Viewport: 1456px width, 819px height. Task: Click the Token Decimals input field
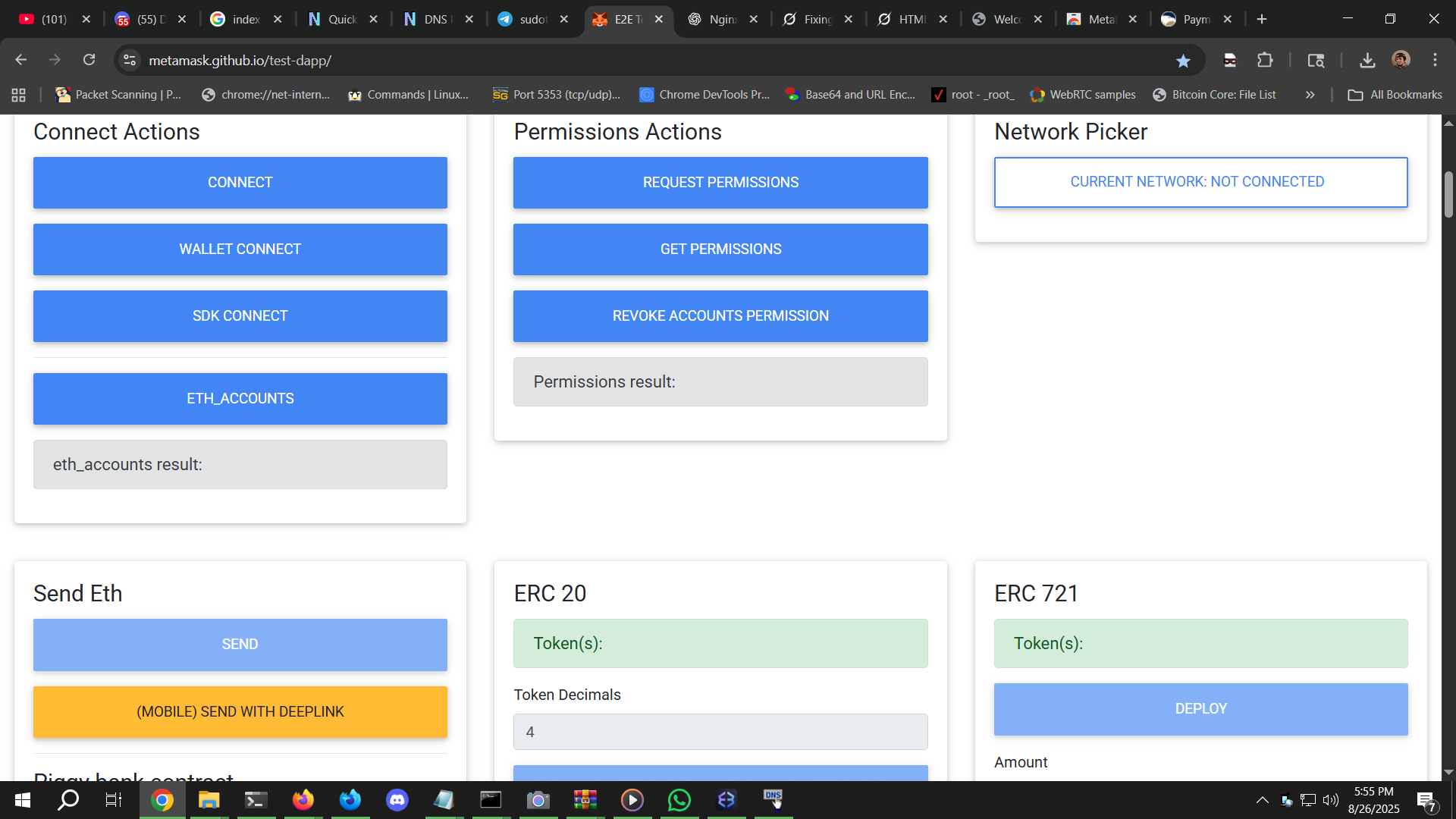(x=720, y=732)
